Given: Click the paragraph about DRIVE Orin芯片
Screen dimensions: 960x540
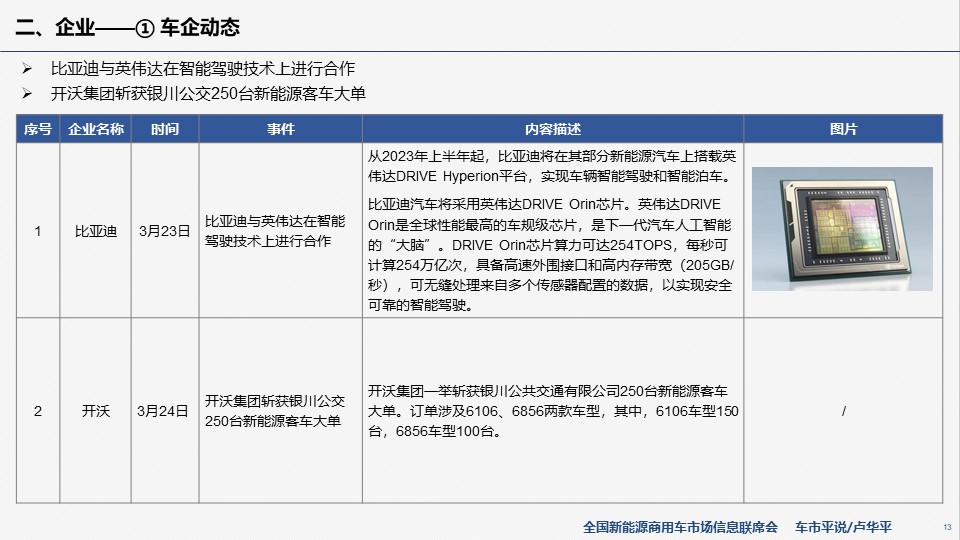Looking at the screenshot, I should coord(550,254).
